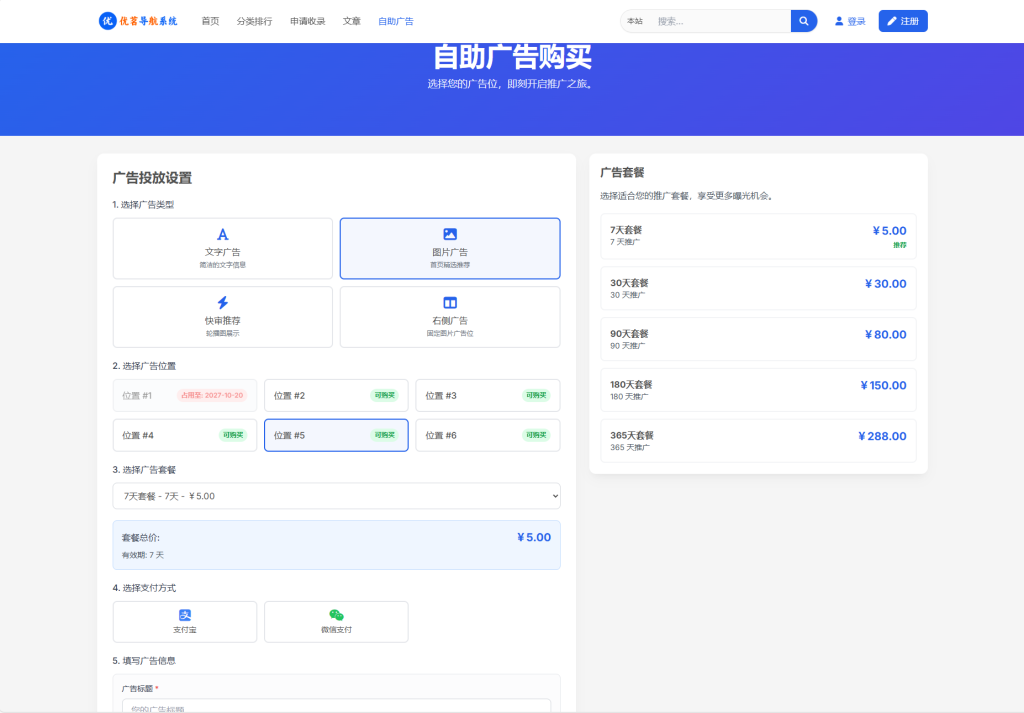Select the 文字广告 text ad type icon
Screen dimensions: 1024x713
[x=222, y=233]
